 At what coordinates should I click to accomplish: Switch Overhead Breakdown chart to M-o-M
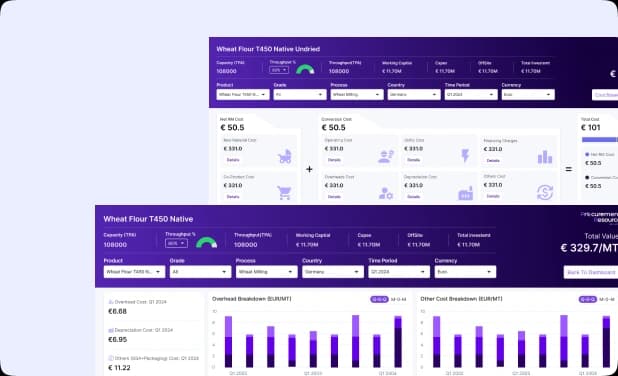[x=398, y=300]
